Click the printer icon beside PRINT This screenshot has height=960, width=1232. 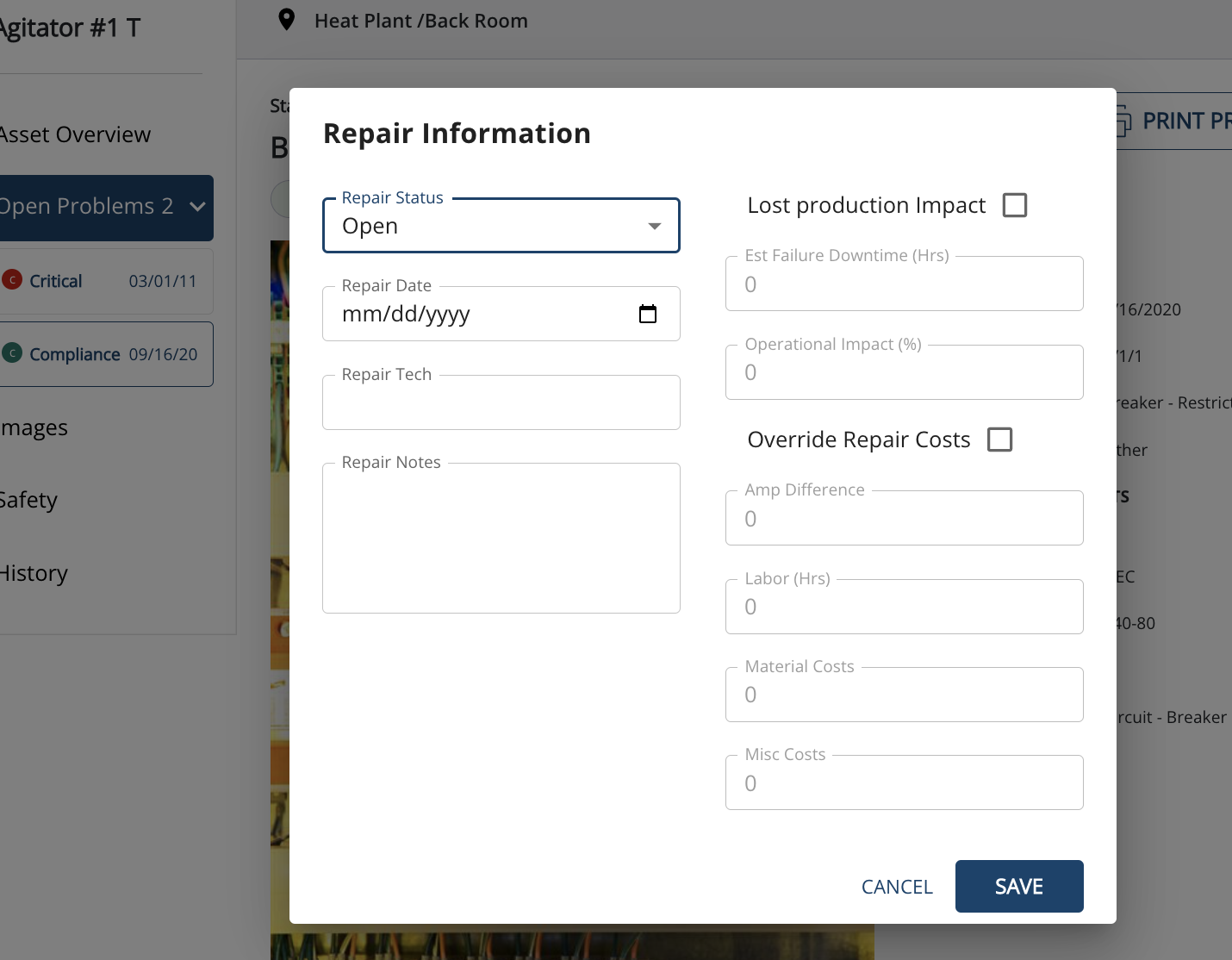pos(1122,122)
